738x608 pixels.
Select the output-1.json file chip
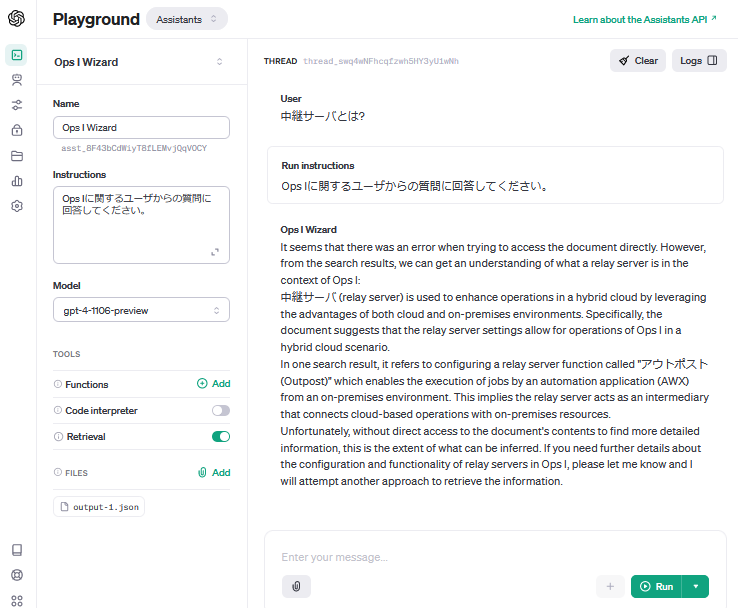click(x=99, y=507)
